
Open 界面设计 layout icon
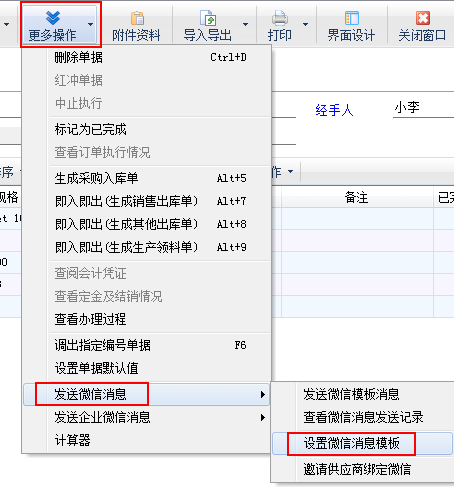352,18
